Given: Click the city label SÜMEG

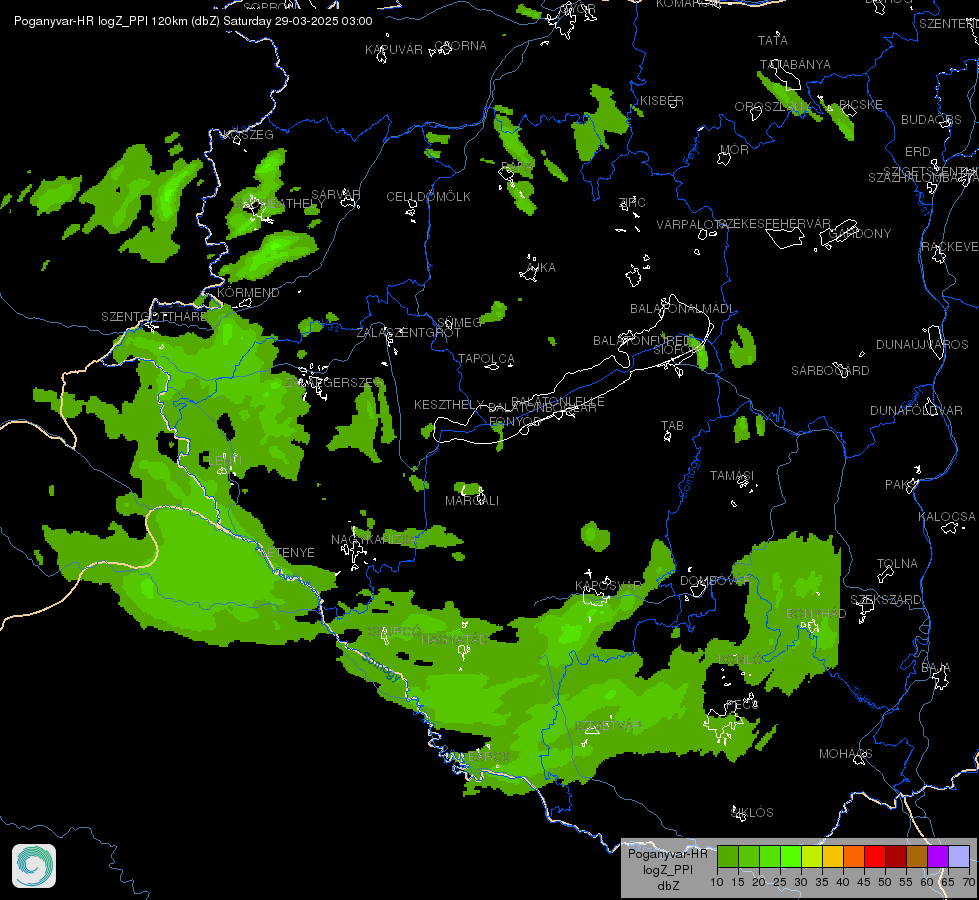Looking at the screenshot, I should click(x=460, y=322).
